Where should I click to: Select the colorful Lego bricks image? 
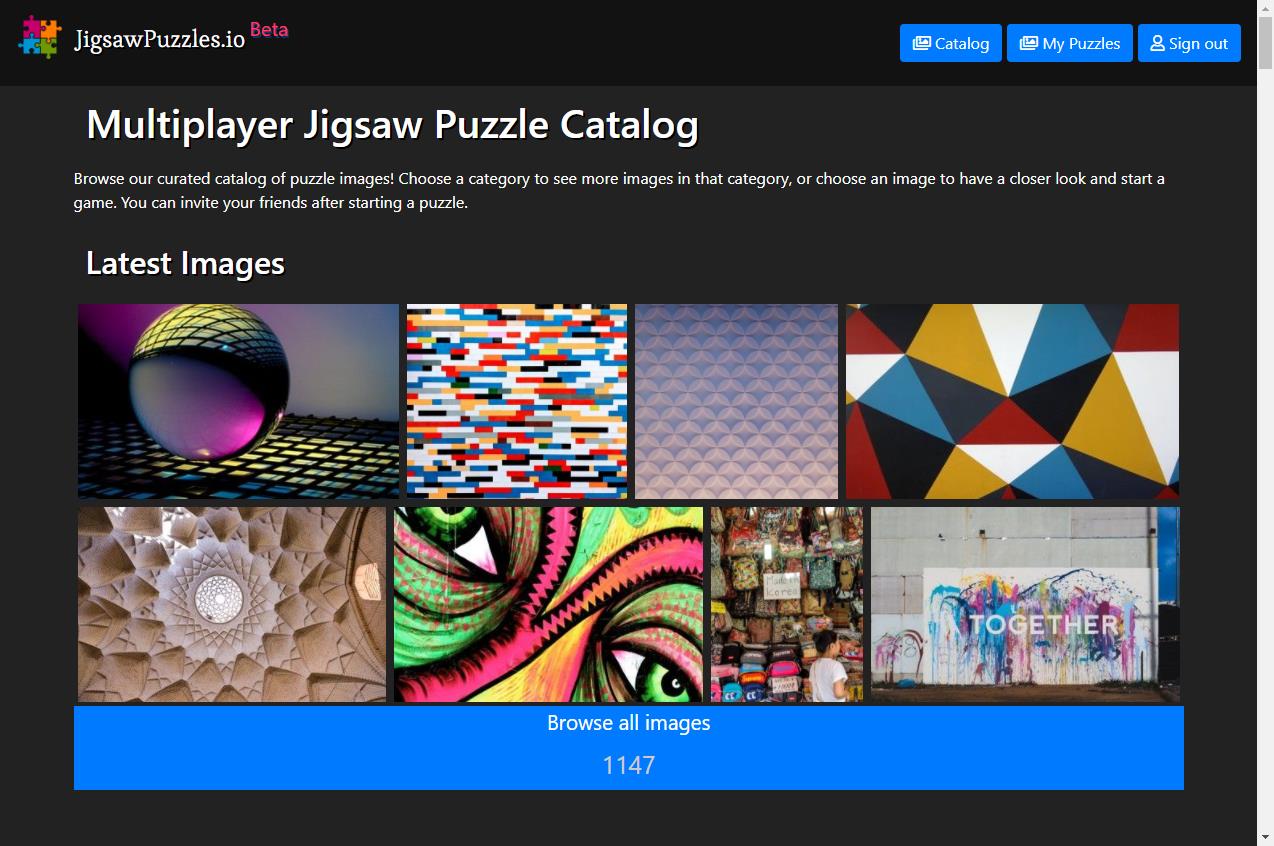click(x=517, y=401)
